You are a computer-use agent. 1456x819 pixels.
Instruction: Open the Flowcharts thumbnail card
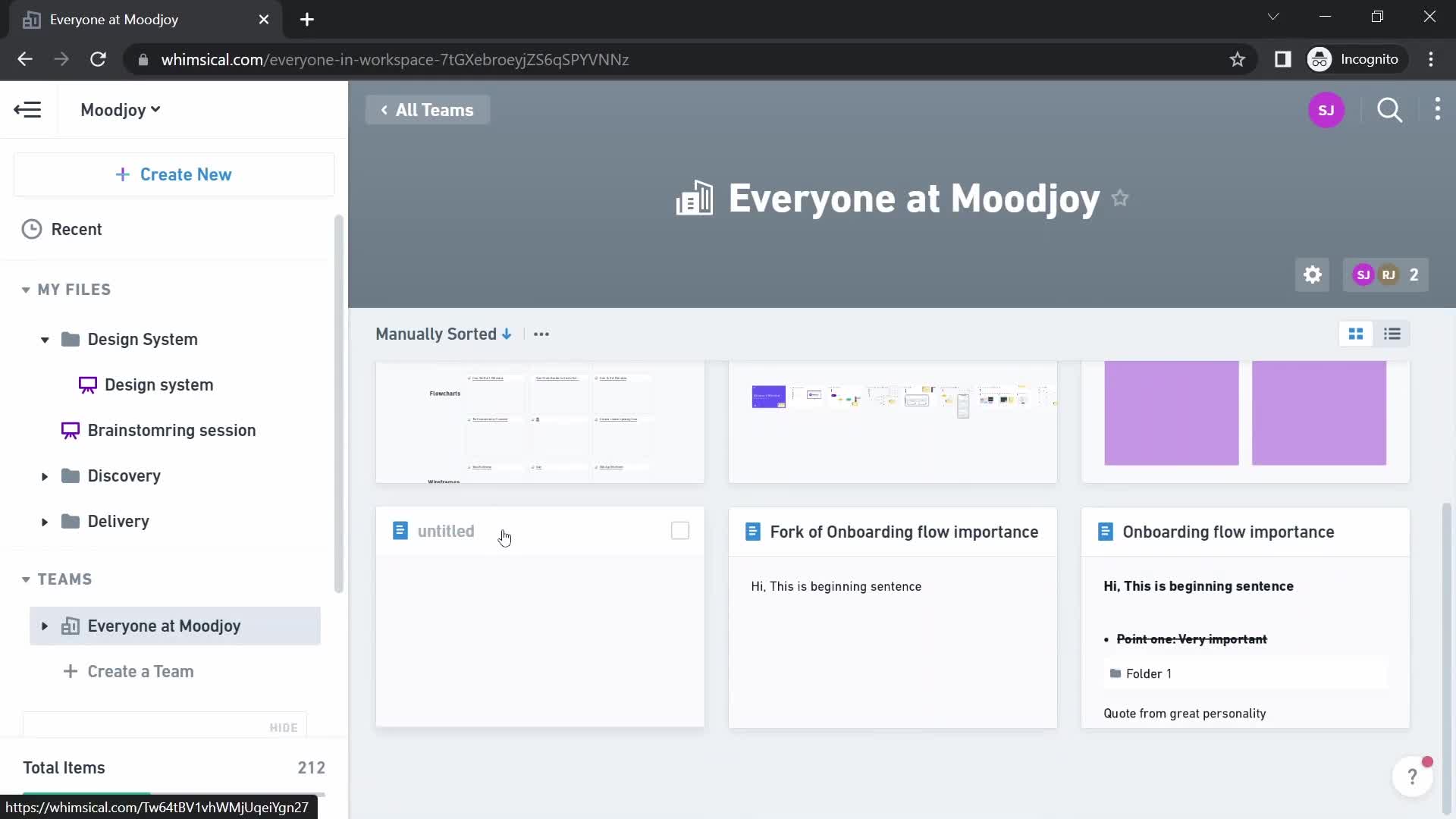pyautogui.click(x=540, y=422)
